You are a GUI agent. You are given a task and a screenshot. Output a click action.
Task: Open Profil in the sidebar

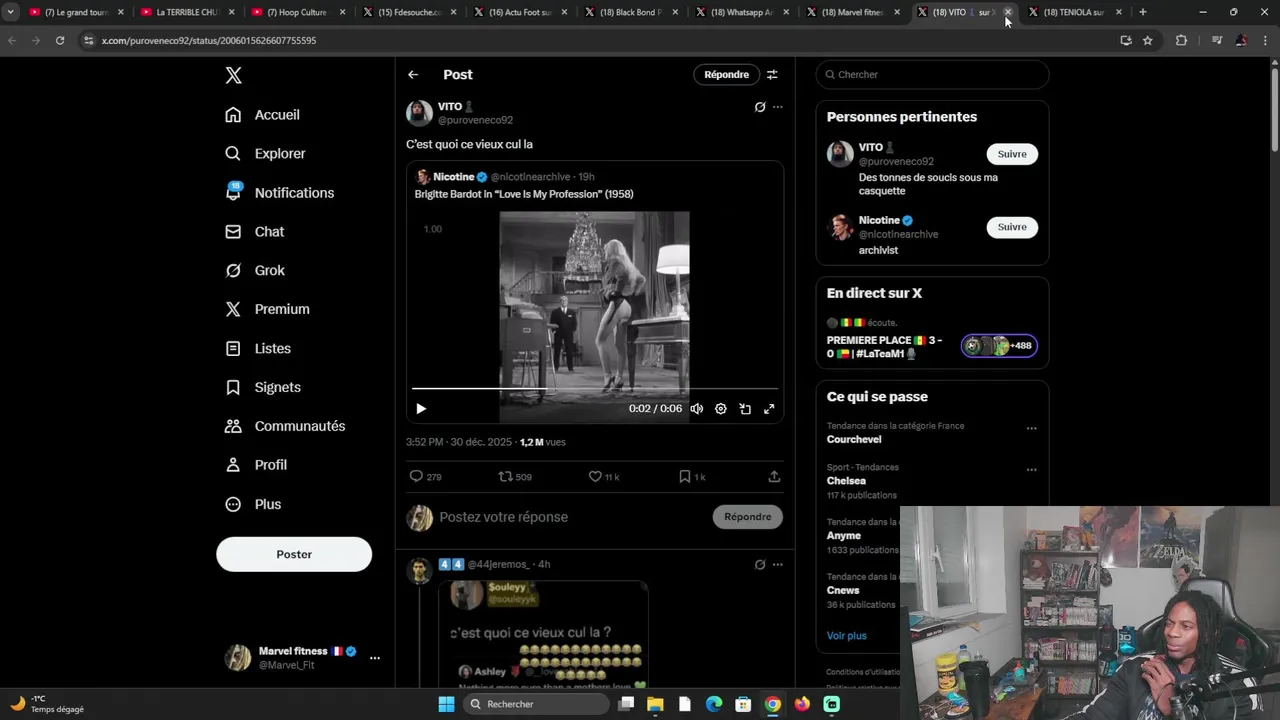pos(256,466)
